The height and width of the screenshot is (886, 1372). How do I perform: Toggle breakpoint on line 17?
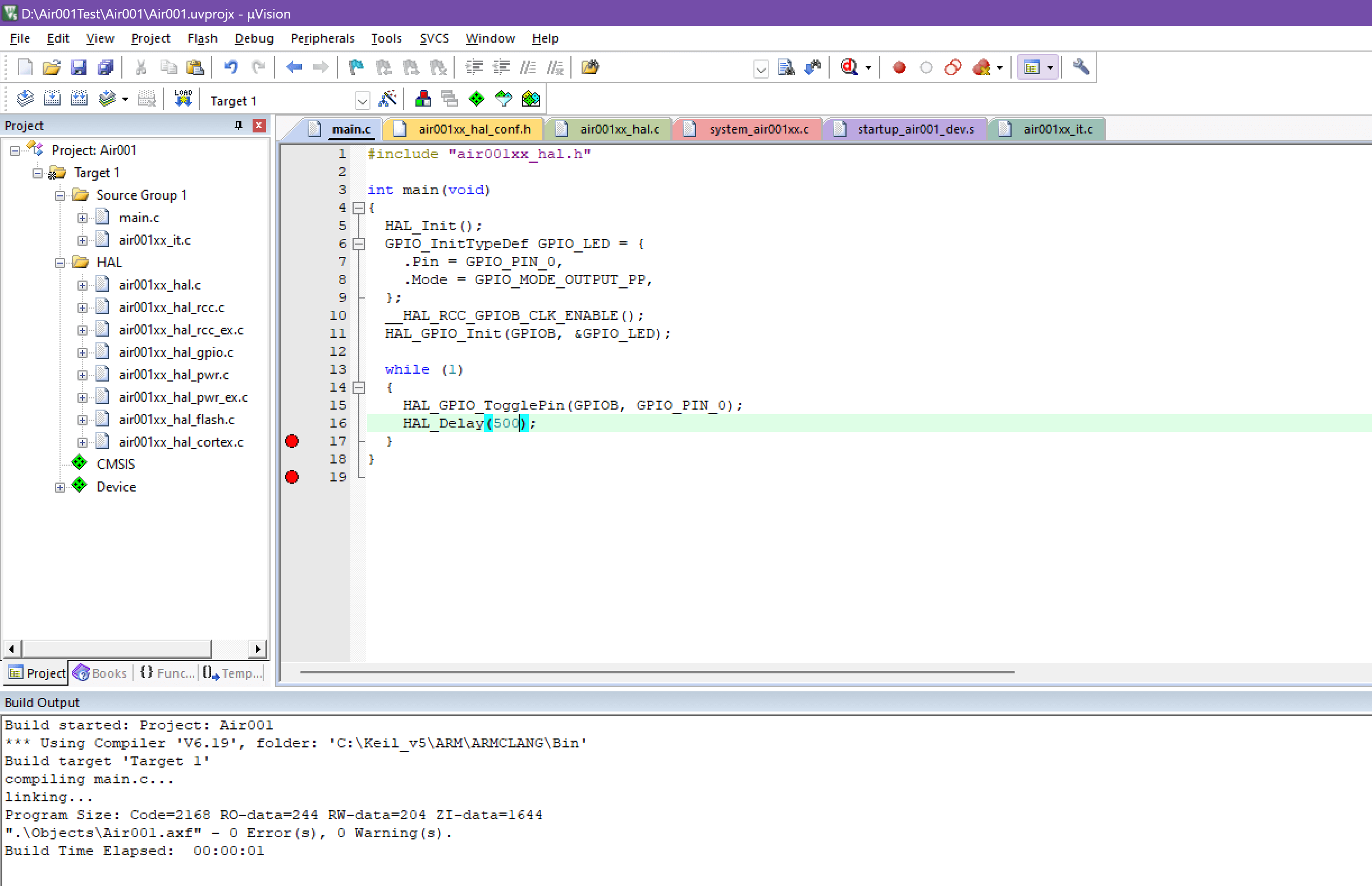(292, 441)
